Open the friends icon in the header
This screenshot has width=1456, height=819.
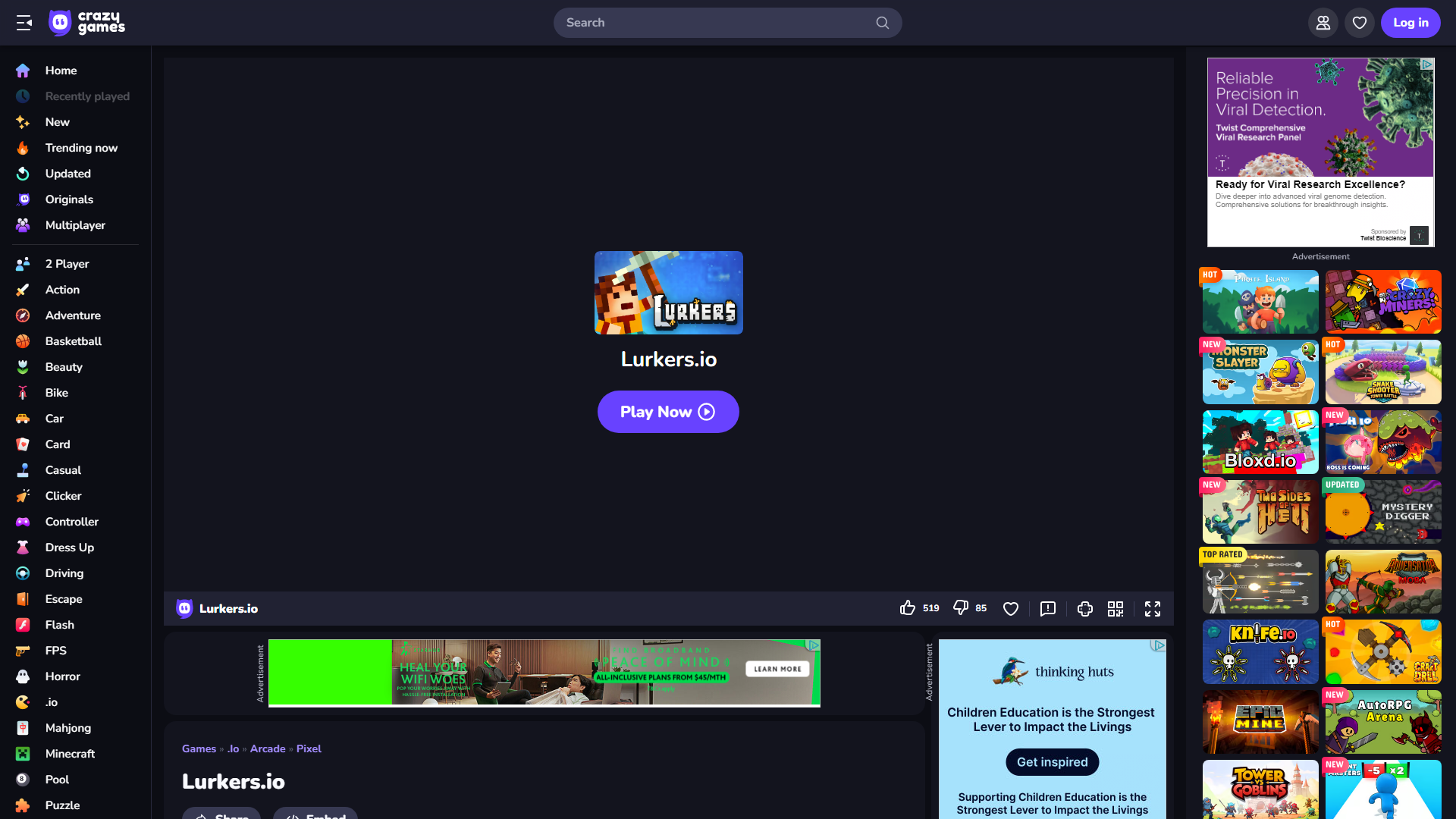1323,23
